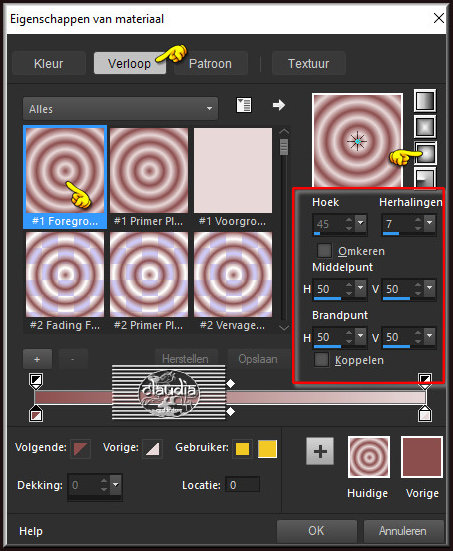
Task: Select the linear gradient style icon
Action: pyautogui.click(x=425, y=101)
